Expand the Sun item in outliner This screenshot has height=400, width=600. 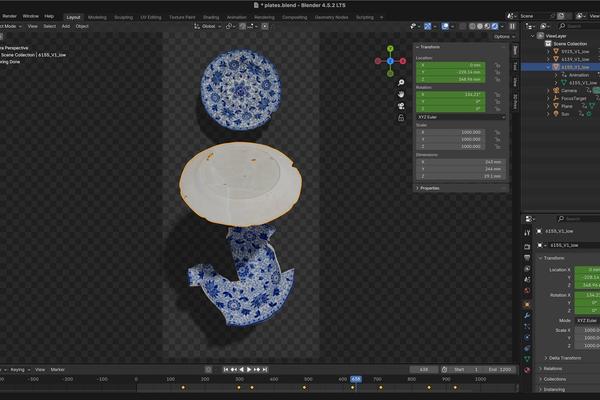click(548, 114)
